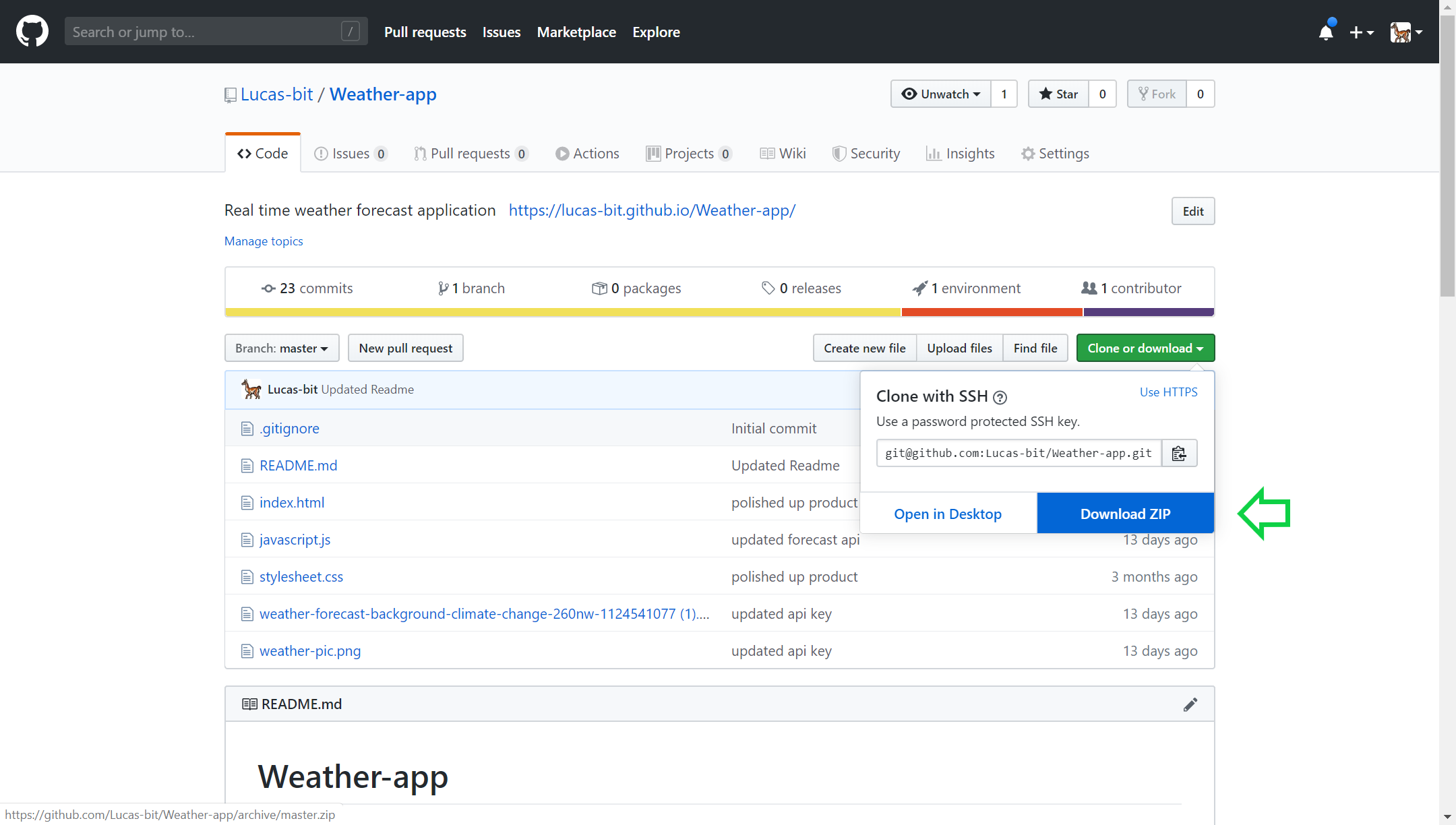Go to GitHub home via Octocat logo
This screenshot has width=1456, height=825.
(x=32, y=32)
